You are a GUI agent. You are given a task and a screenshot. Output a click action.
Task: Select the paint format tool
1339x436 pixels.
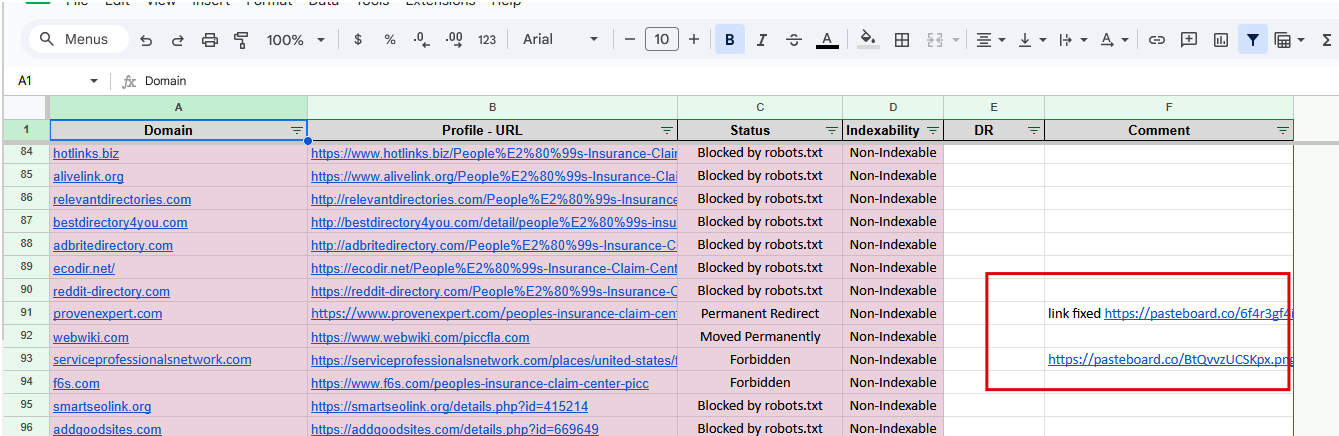tap(241, 40)
